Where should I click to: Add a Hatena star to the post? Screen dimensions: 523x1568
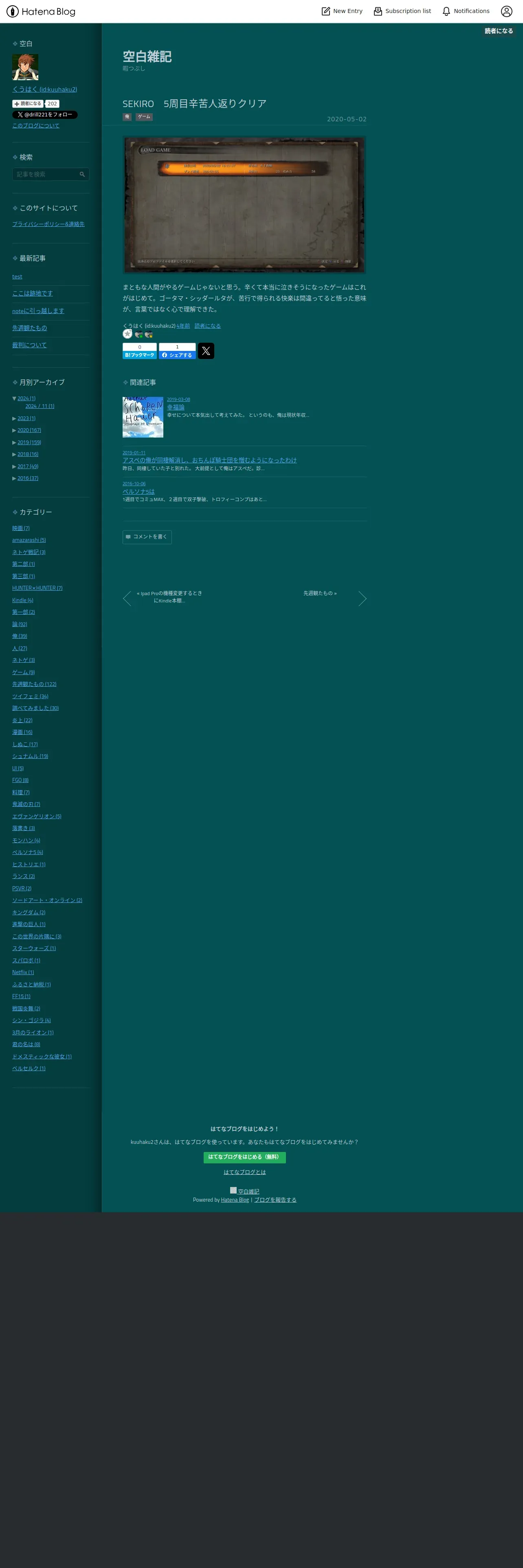[x=127, y=334]
